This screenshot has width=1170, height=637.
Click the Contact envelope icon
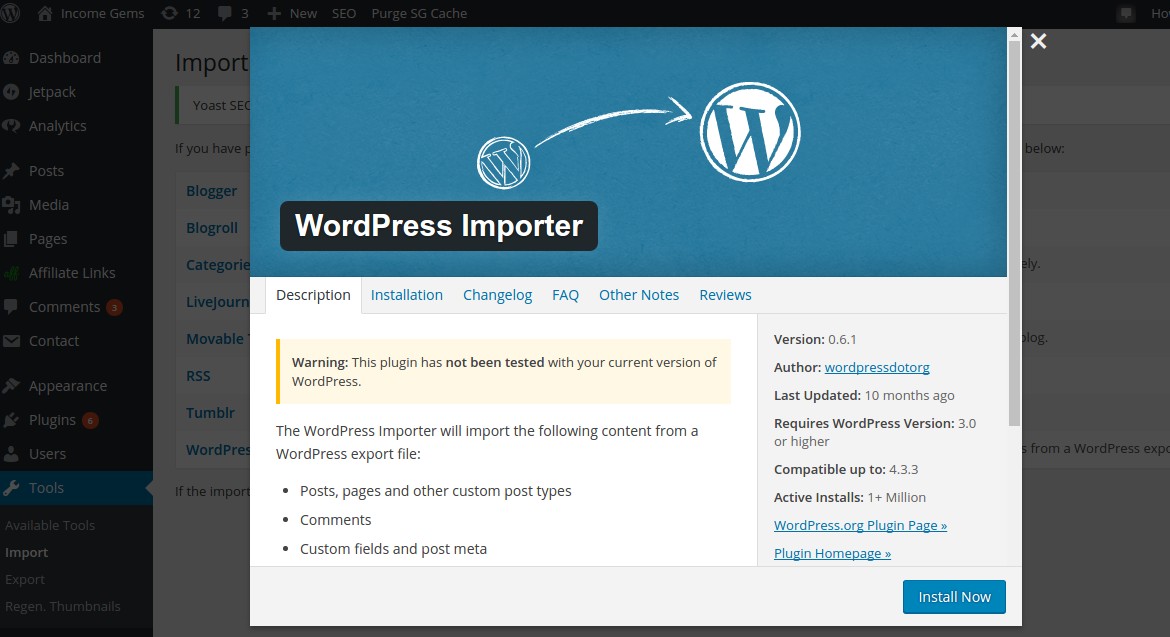[10, 341]
